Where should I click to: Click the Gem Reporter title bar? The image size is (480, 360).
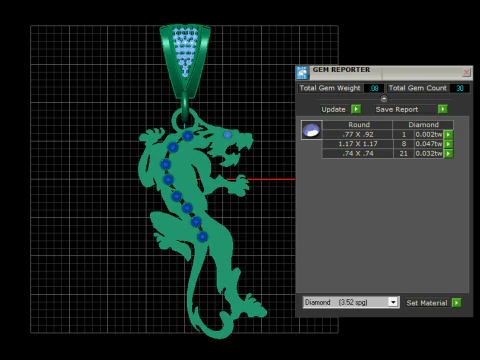click(384, 72)
